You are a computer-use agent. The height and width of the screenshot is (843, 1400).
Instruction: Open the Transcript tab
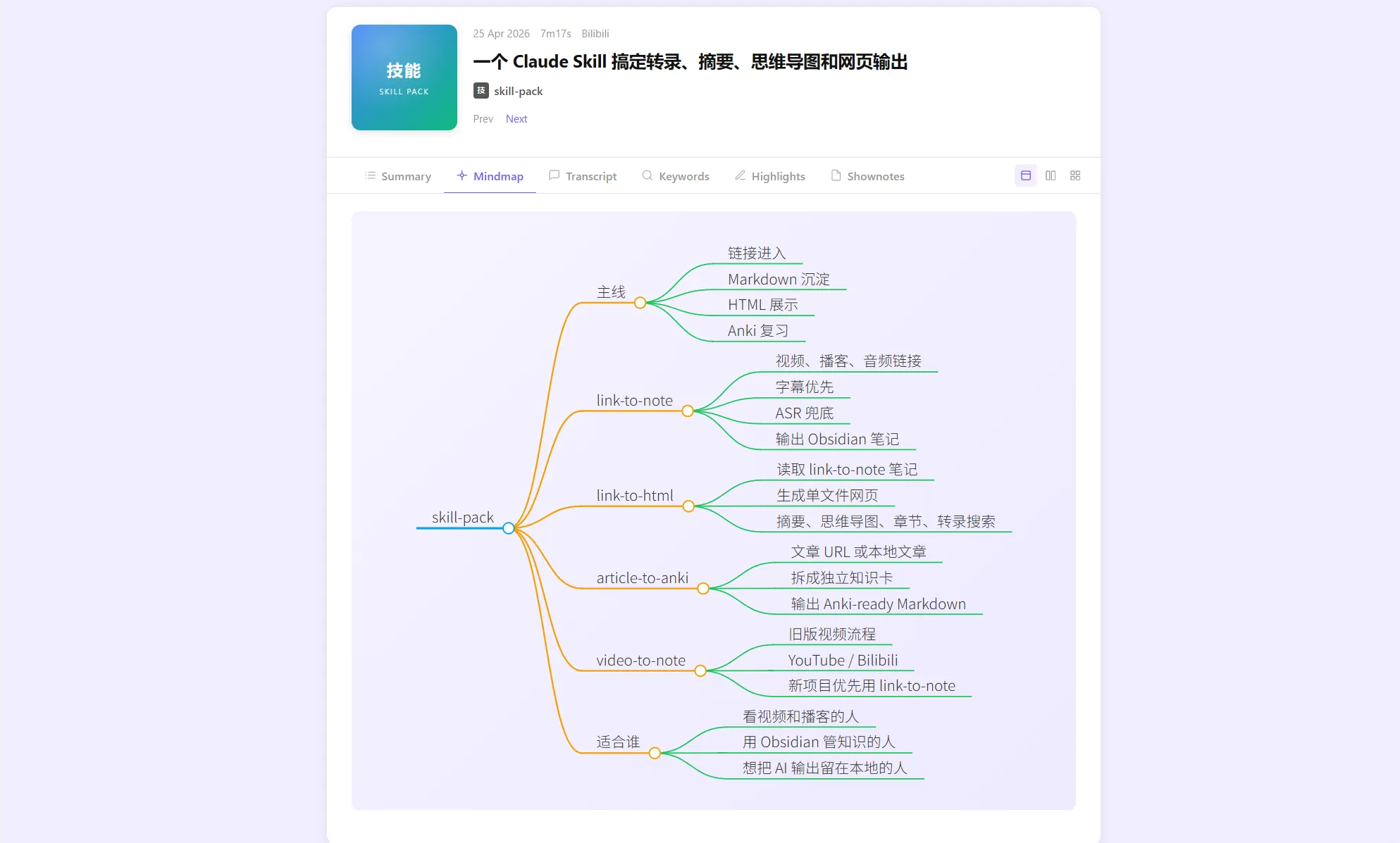[x=583, y=176]
